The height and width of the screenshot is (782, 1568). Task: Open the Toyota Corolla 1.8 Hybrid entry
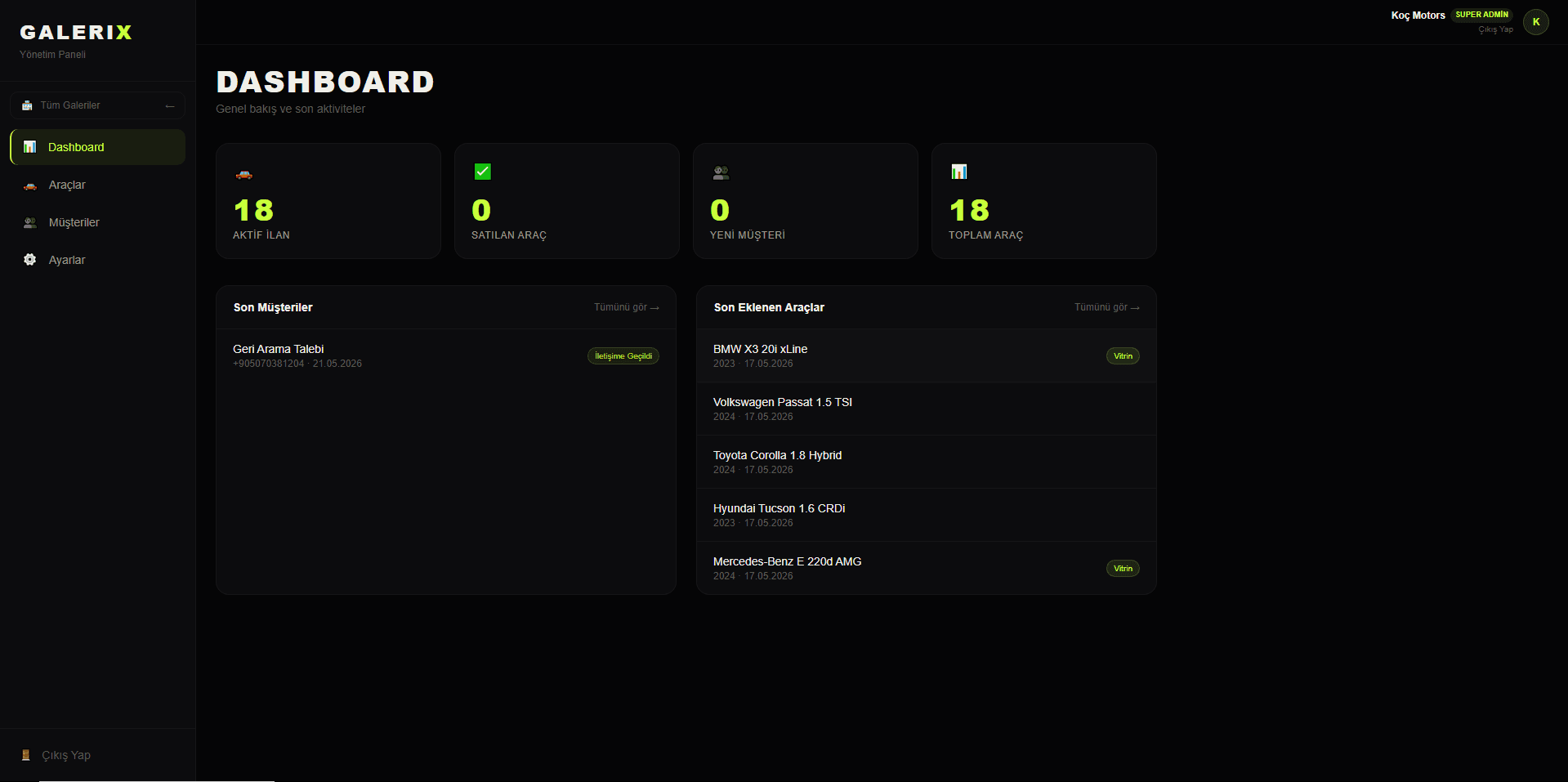tap(927, 462)
